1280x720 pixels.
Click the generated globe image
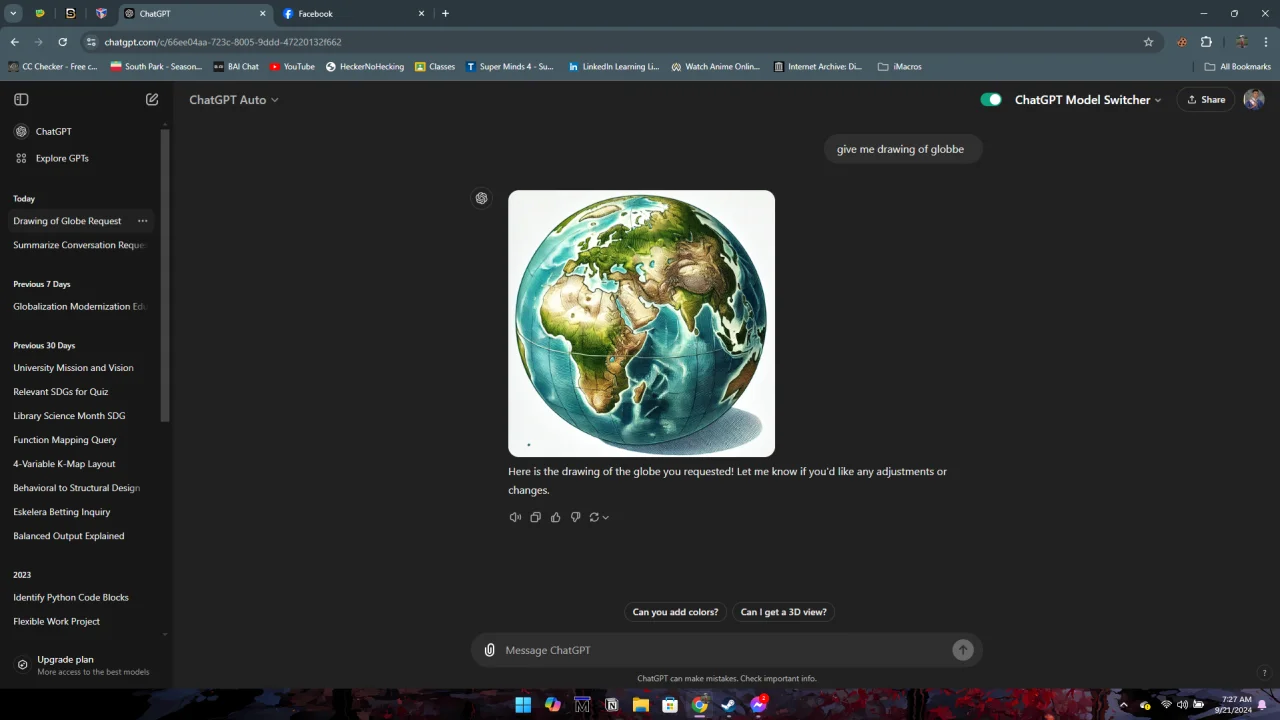tap(641, 323)
